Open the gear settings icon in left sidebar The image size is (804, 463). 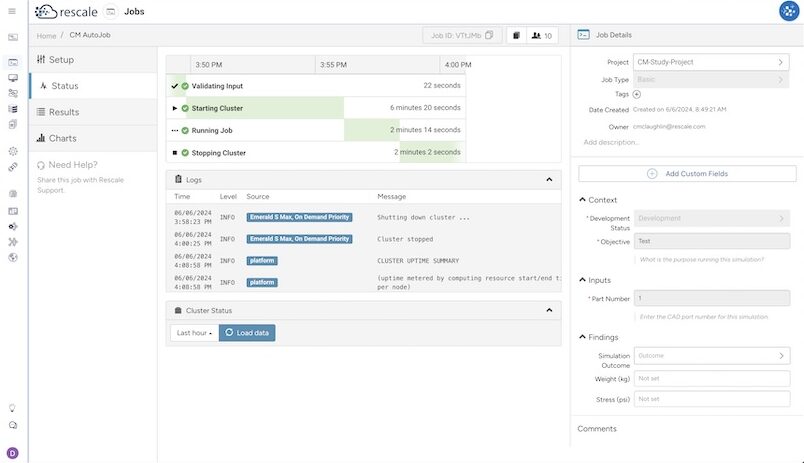click(13, 151)
